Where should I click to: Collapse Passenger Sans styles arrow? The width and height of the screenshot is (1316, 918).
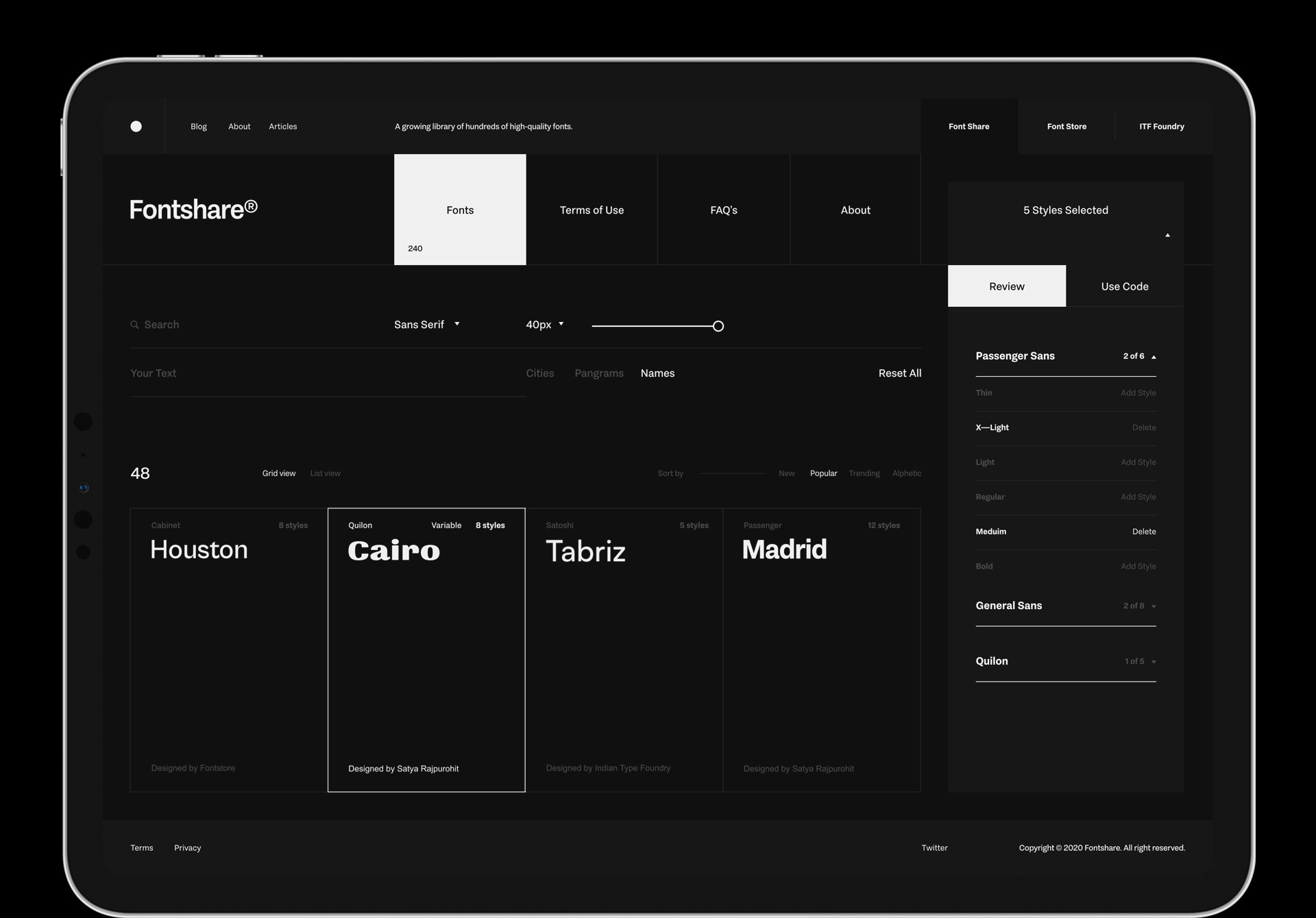pyautogui.click(x=1154, y=357)
